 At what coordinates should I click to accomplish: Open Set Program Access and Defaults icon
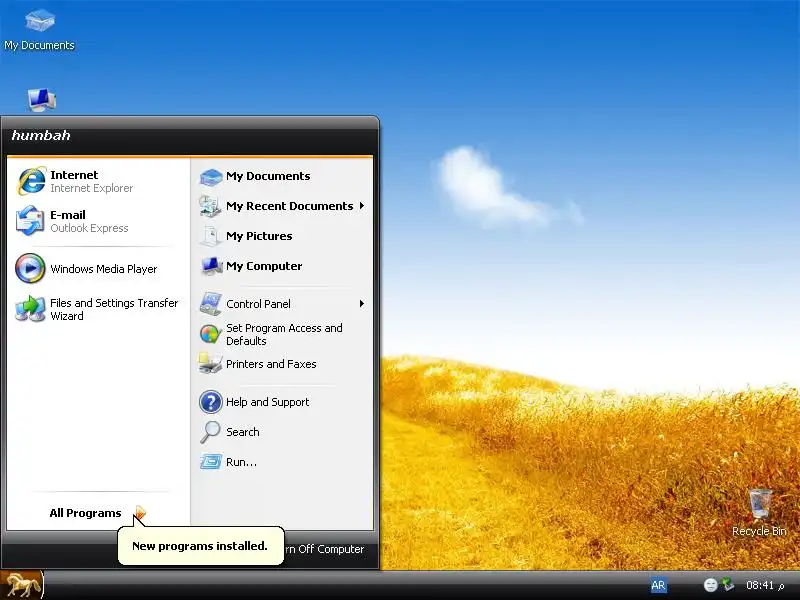tap(210, 334)
